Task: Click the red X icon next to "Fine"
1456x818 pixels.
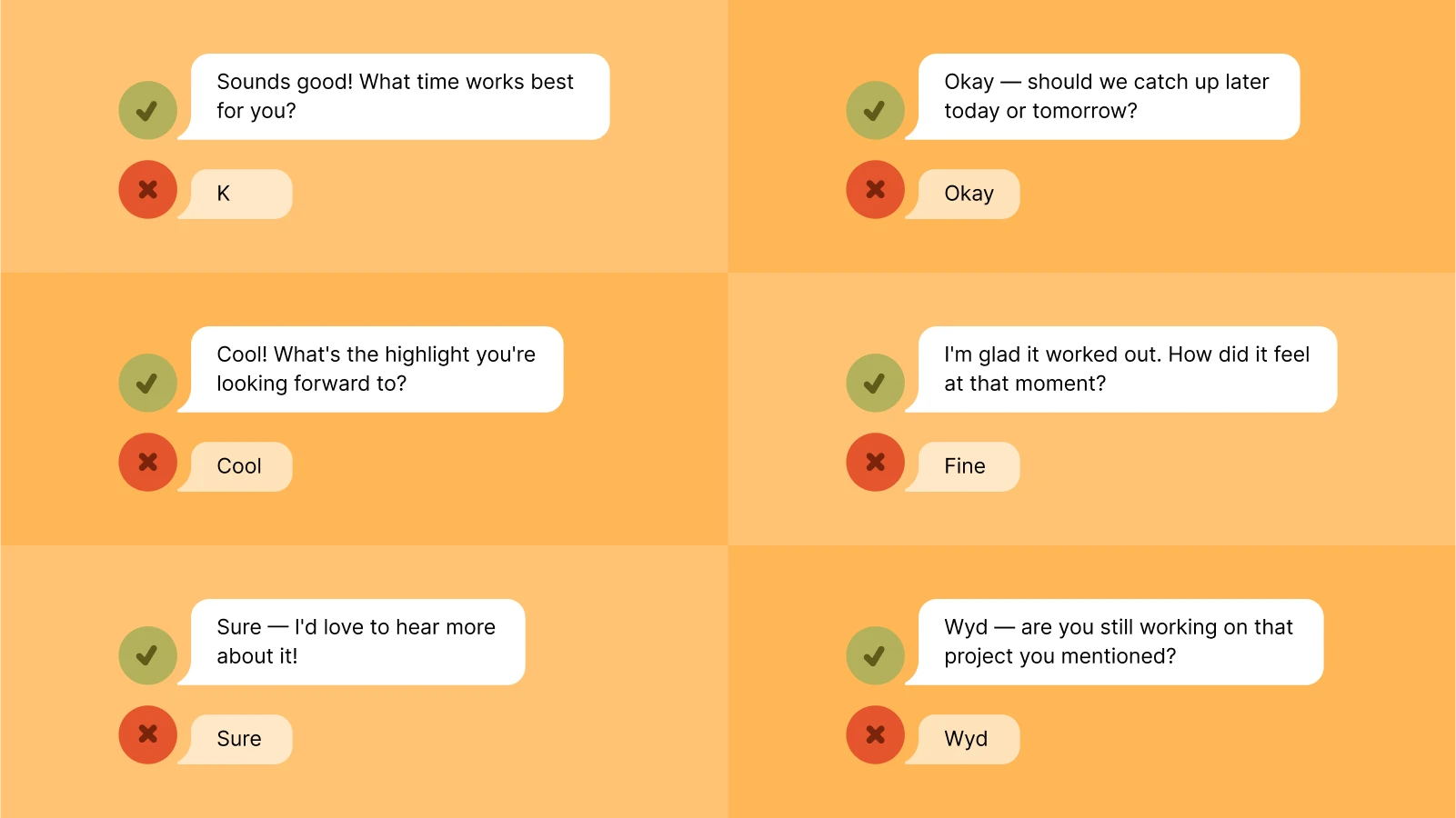Action: 875,463
